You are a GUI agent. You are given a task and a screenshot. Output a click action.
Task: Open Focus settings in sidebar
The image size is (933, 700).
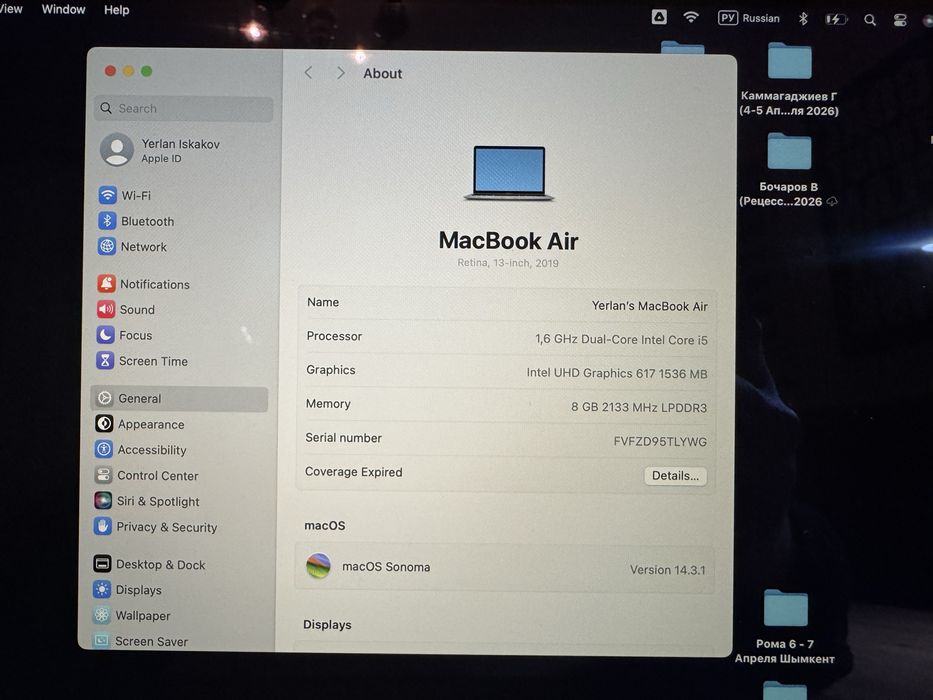tap(124, 335)
